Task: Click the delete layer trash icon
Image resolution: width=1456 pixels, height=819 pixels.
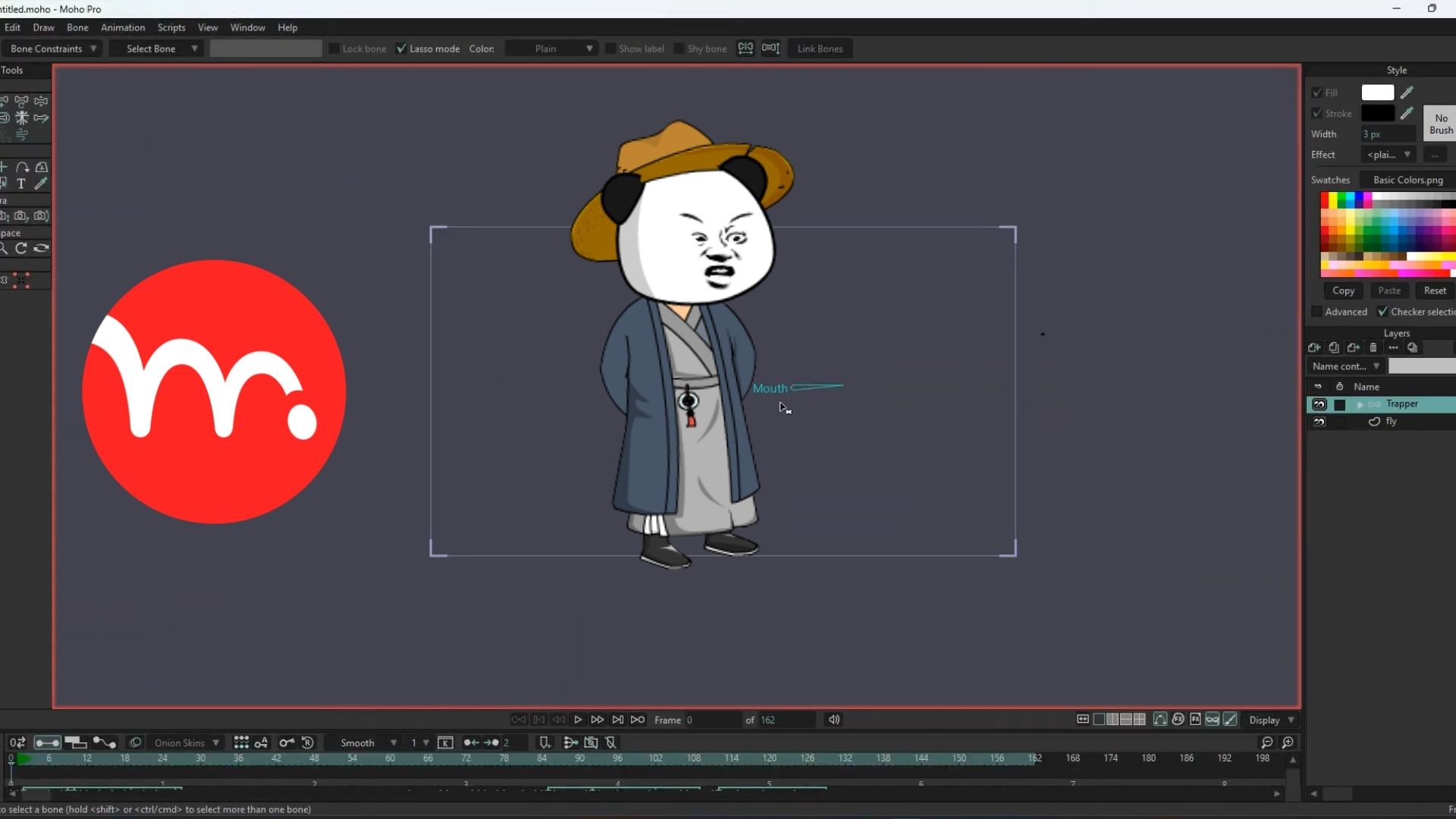Action: tap(1373, 347)
